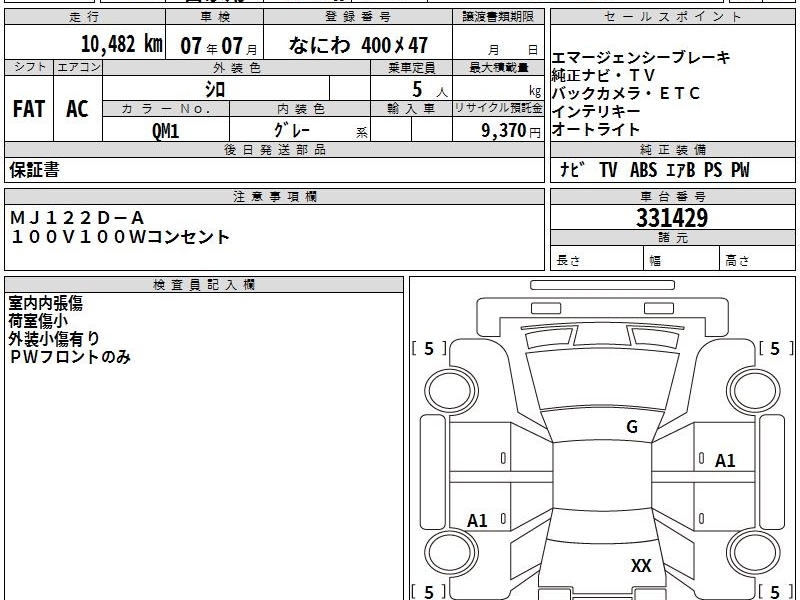This screenshot has width=800, height=600.
Task: Select the PW equipment code
Action: 740,169
